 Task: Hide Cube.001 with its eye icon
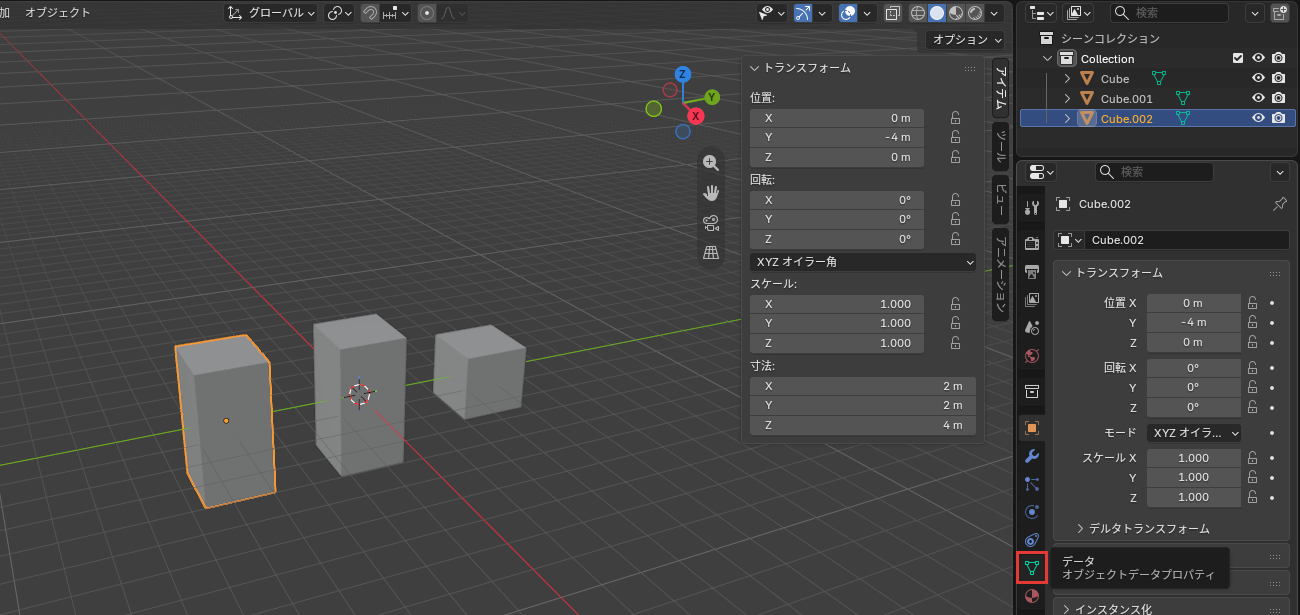coord(1259,98)
